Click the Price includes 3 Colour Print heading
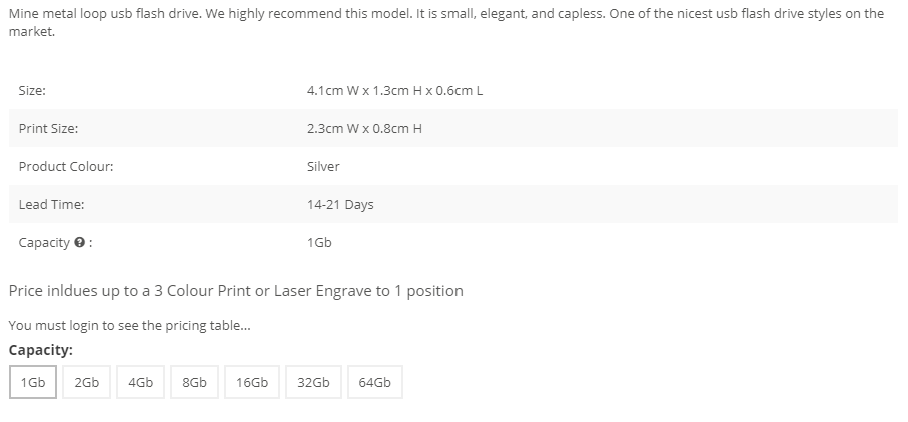 point(236,291)
